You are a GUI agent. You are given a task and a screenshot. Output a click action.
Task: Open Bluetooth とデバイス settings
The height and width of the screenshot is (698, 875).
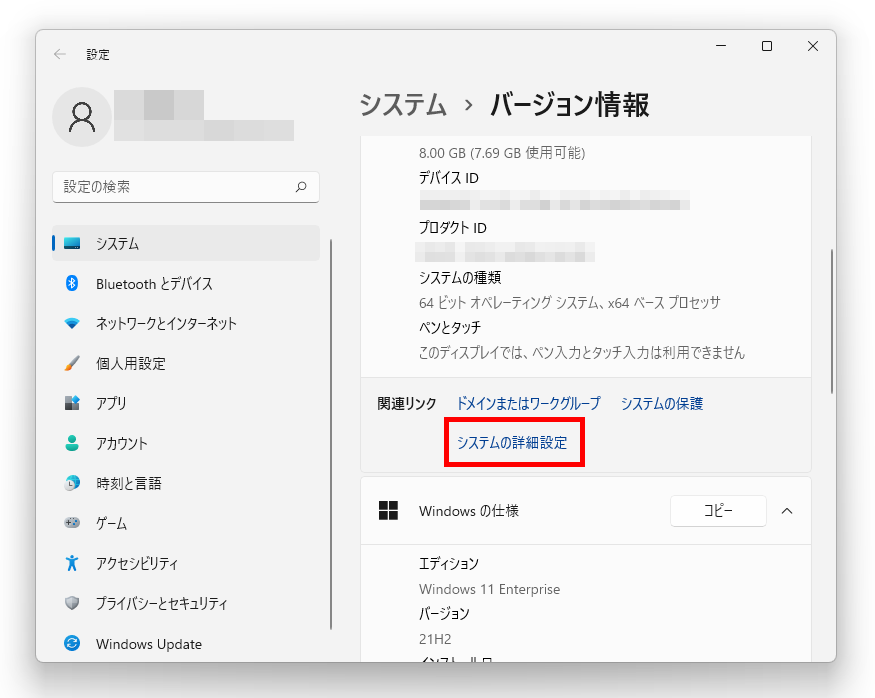click(x=186, y=283)
